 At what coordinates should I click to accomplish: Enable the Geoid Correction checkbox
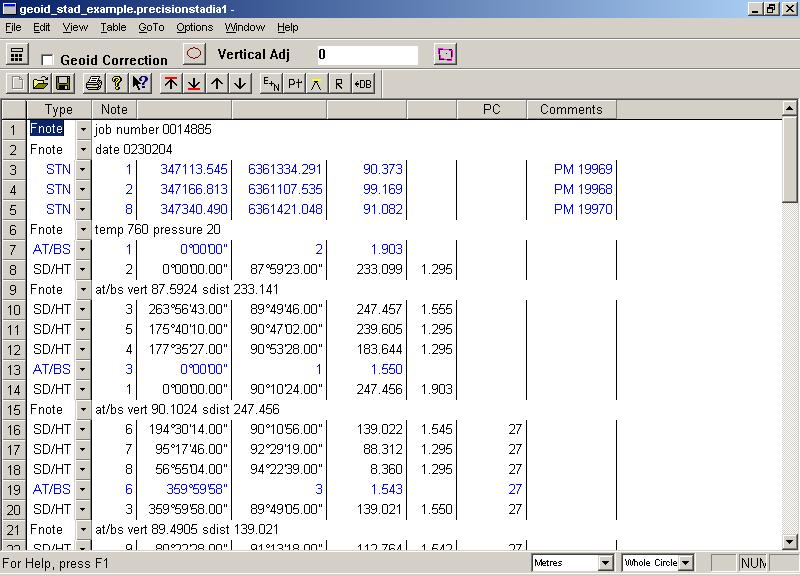(x=48, y=61)
